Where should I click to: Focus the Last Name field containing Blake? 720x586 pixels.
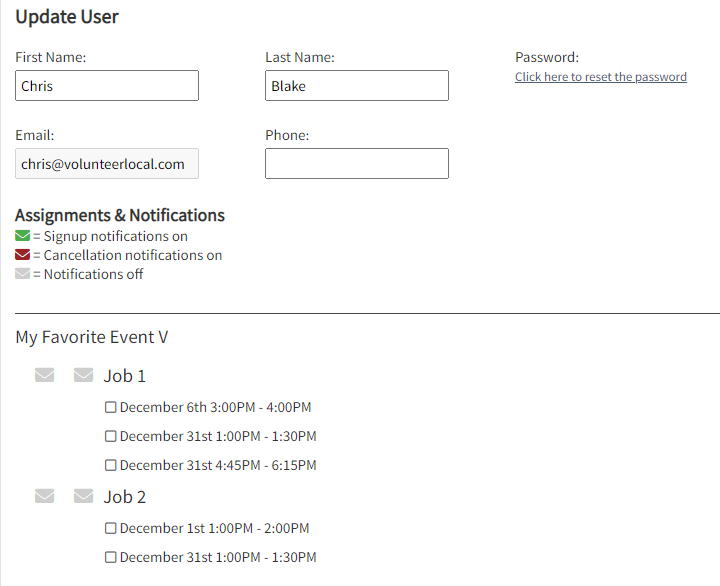pos(357,85)
